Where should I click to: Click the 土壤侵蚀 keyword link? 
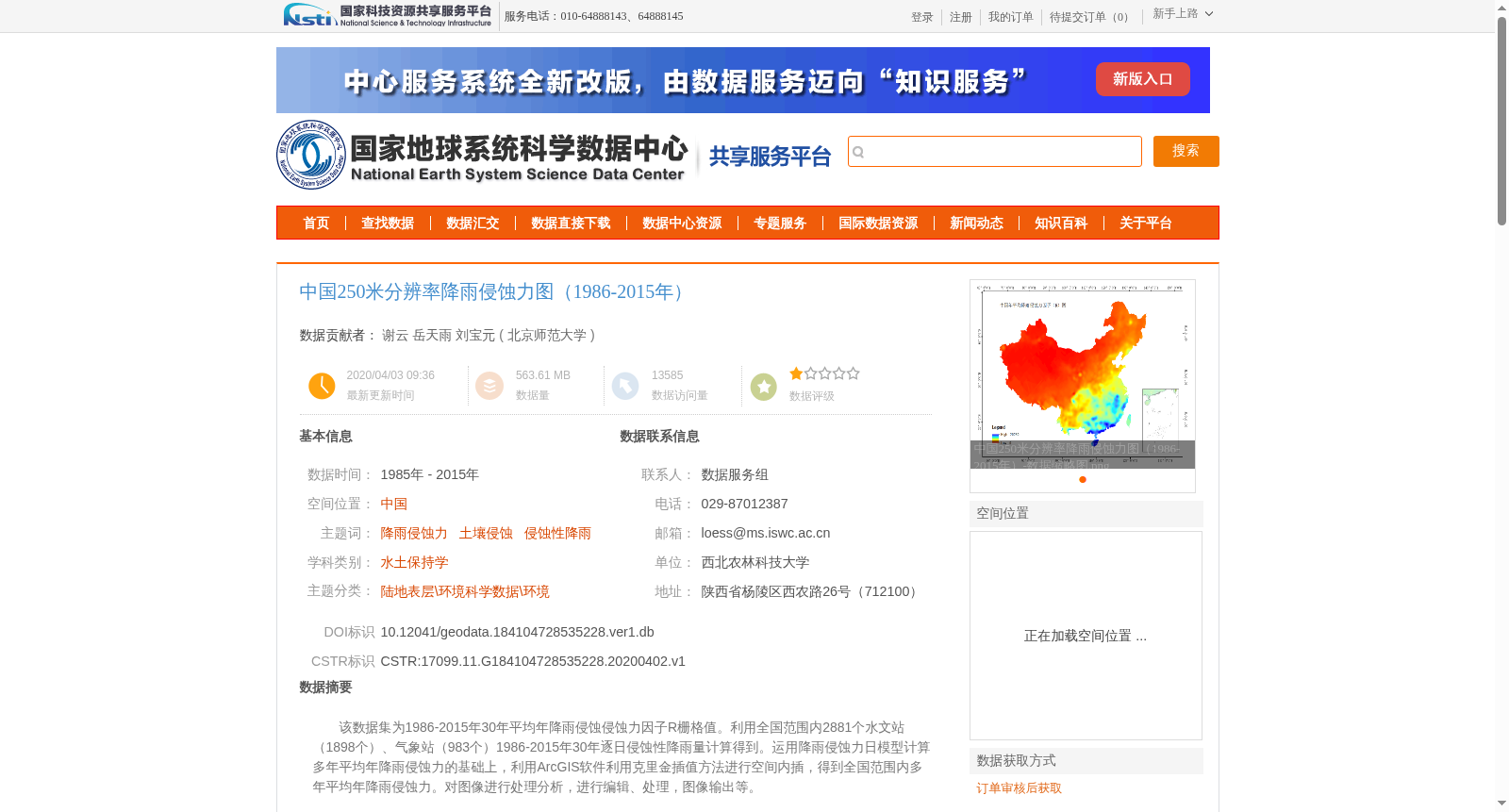tap(486, 533)
